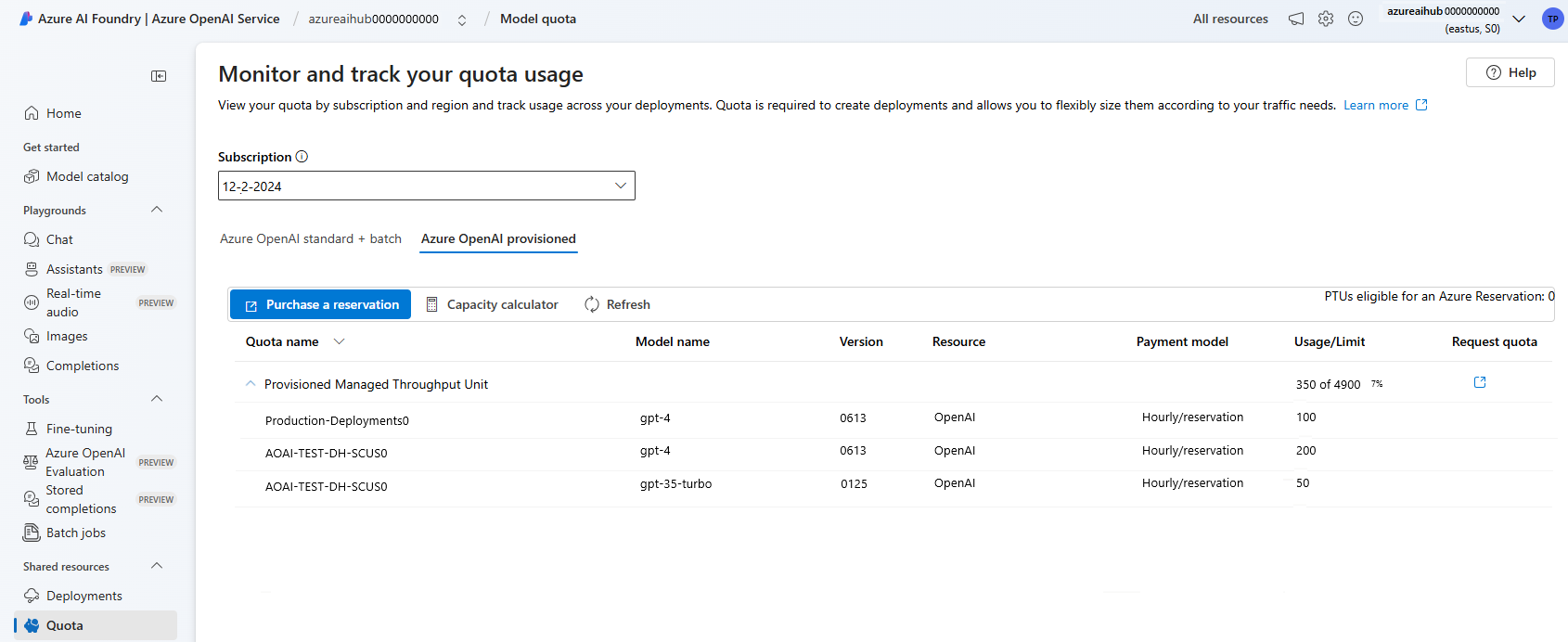The height and width of the screenshot is (642, 1568).
Task: Click the Payment model column header
Action: click(x=1182, y=341)
